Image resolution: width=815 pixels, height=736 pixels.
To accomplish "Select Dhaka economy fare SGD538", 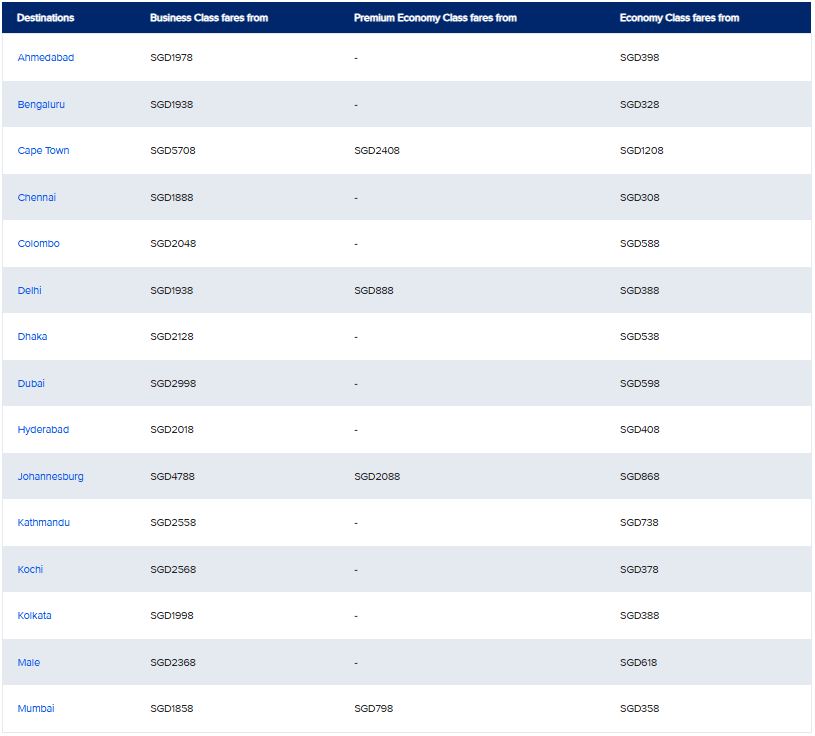I will [639, 337].
